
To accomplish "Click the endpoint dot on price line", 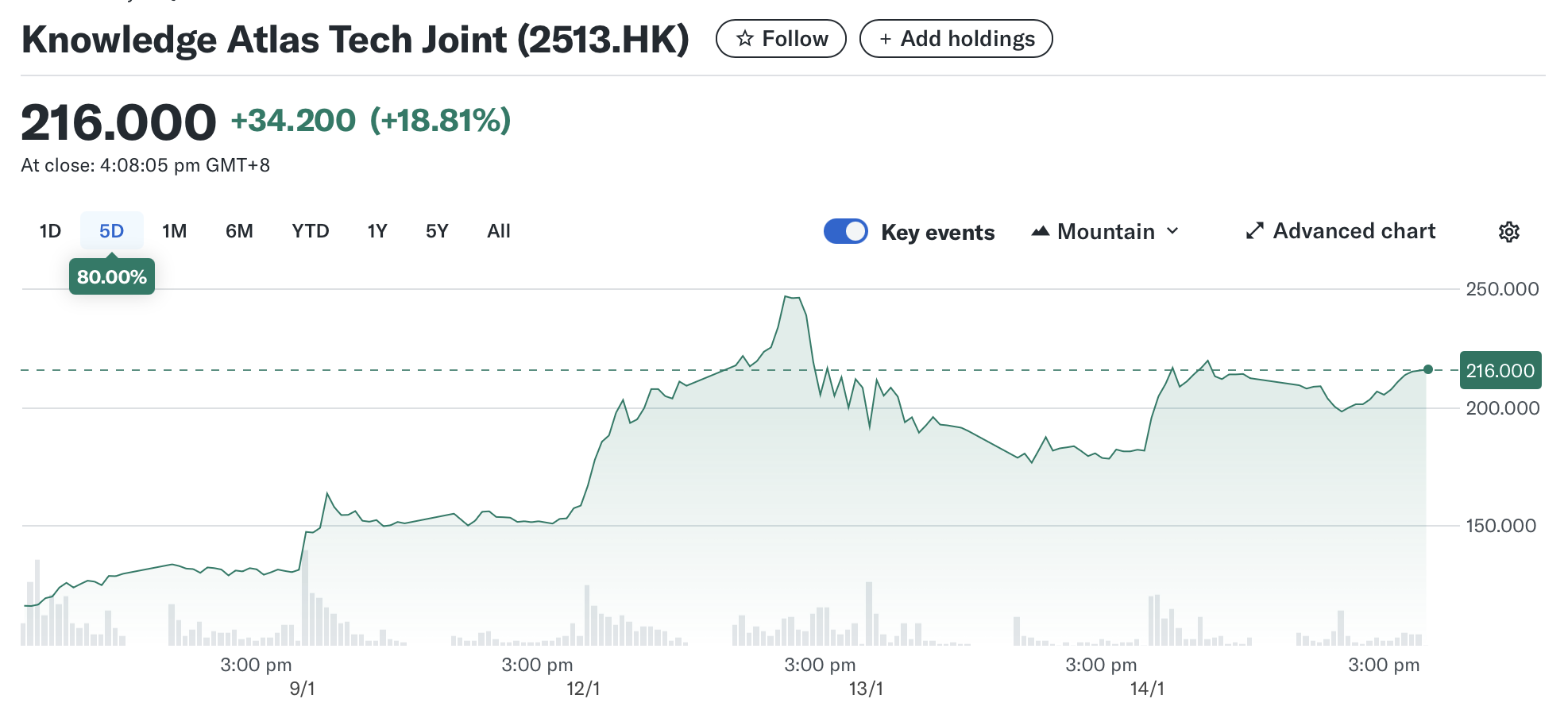I will (1427, 369).
